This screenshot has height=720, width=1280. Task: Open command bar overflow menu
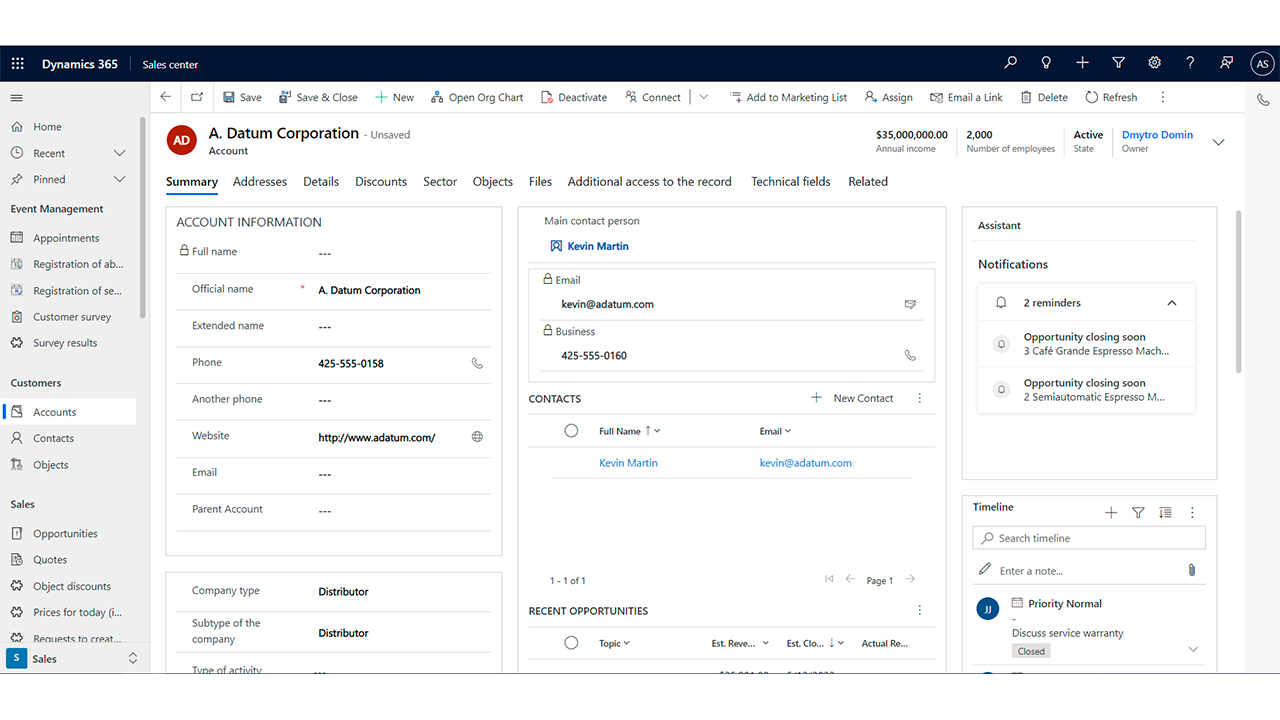(x=1162, y=97)
